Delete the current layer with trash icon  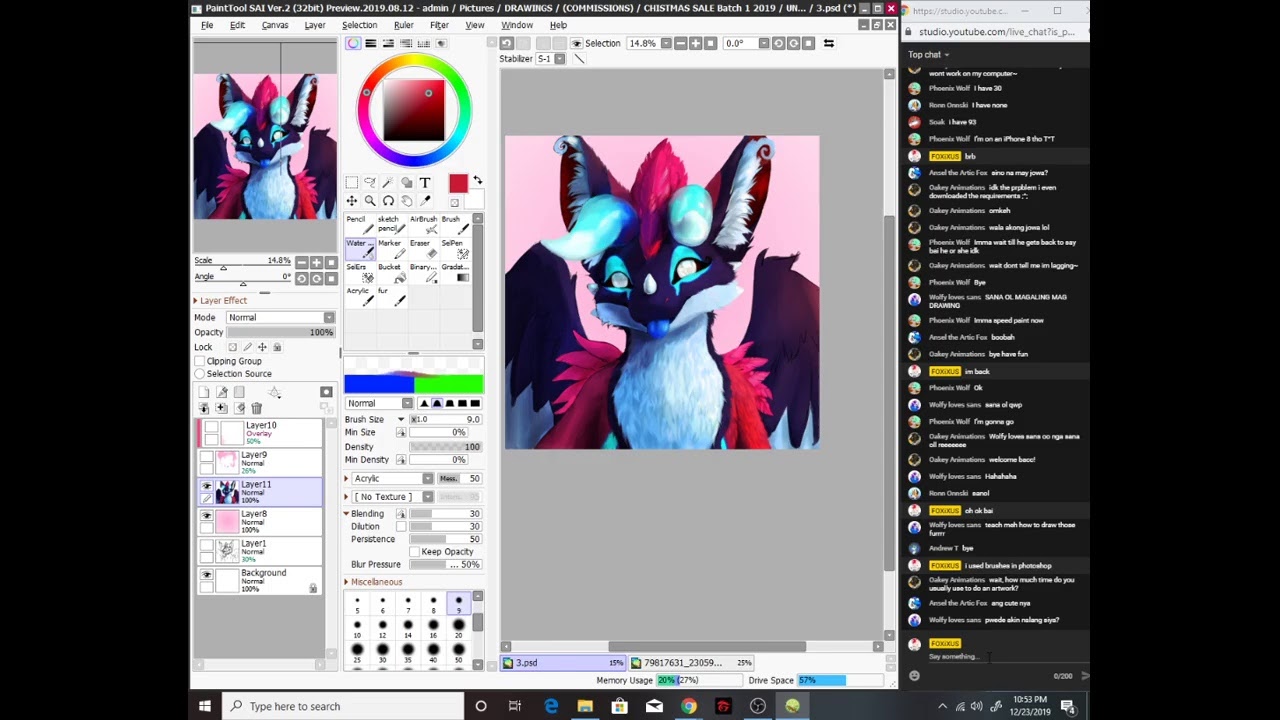(257, 408)
